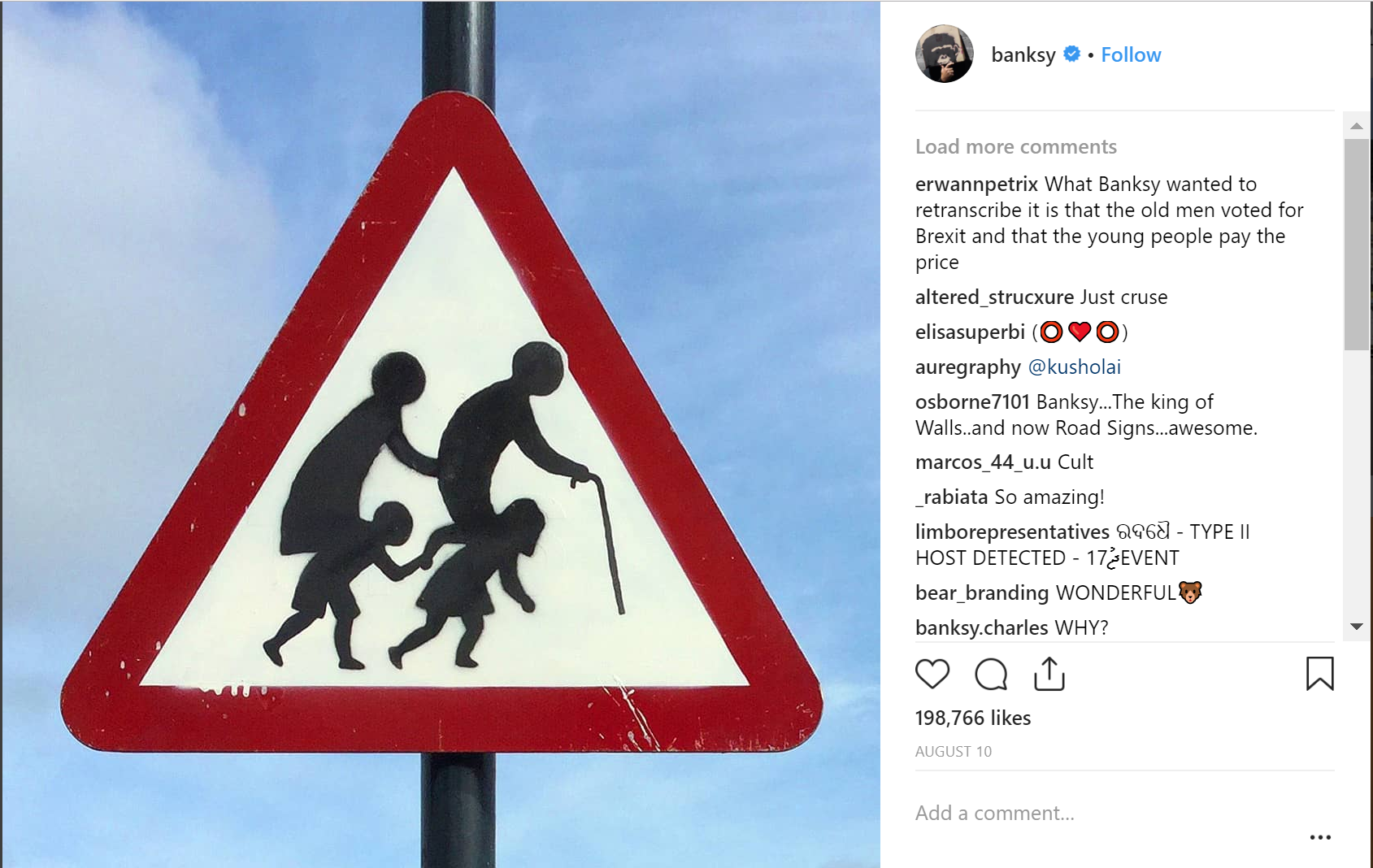Open the @kusholai mention link
Image resolution: width=1373 pixels, height=868 pixels.
point(1075,367)
